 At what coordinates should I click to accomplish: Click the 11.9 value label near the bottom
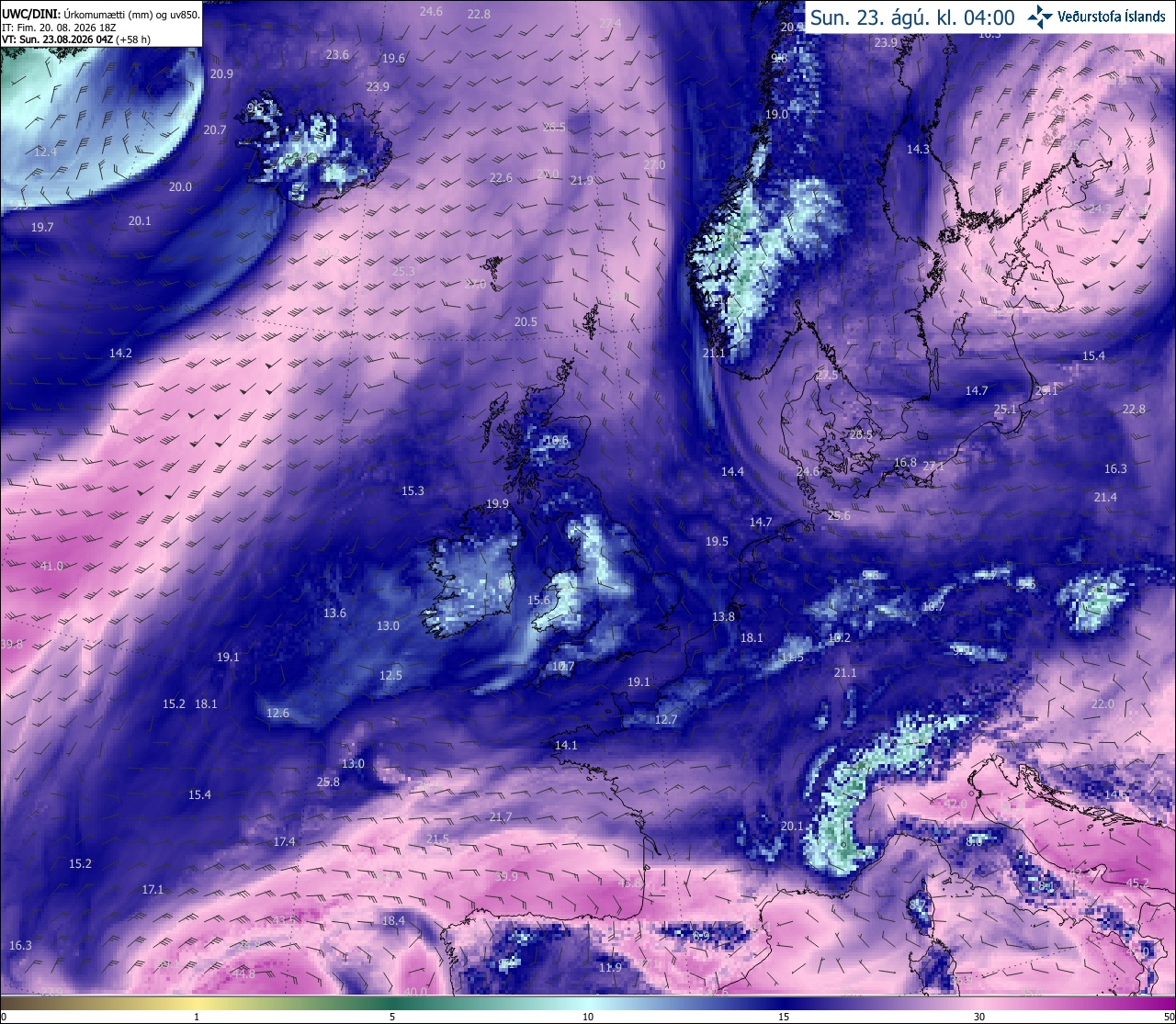[610, 967]
